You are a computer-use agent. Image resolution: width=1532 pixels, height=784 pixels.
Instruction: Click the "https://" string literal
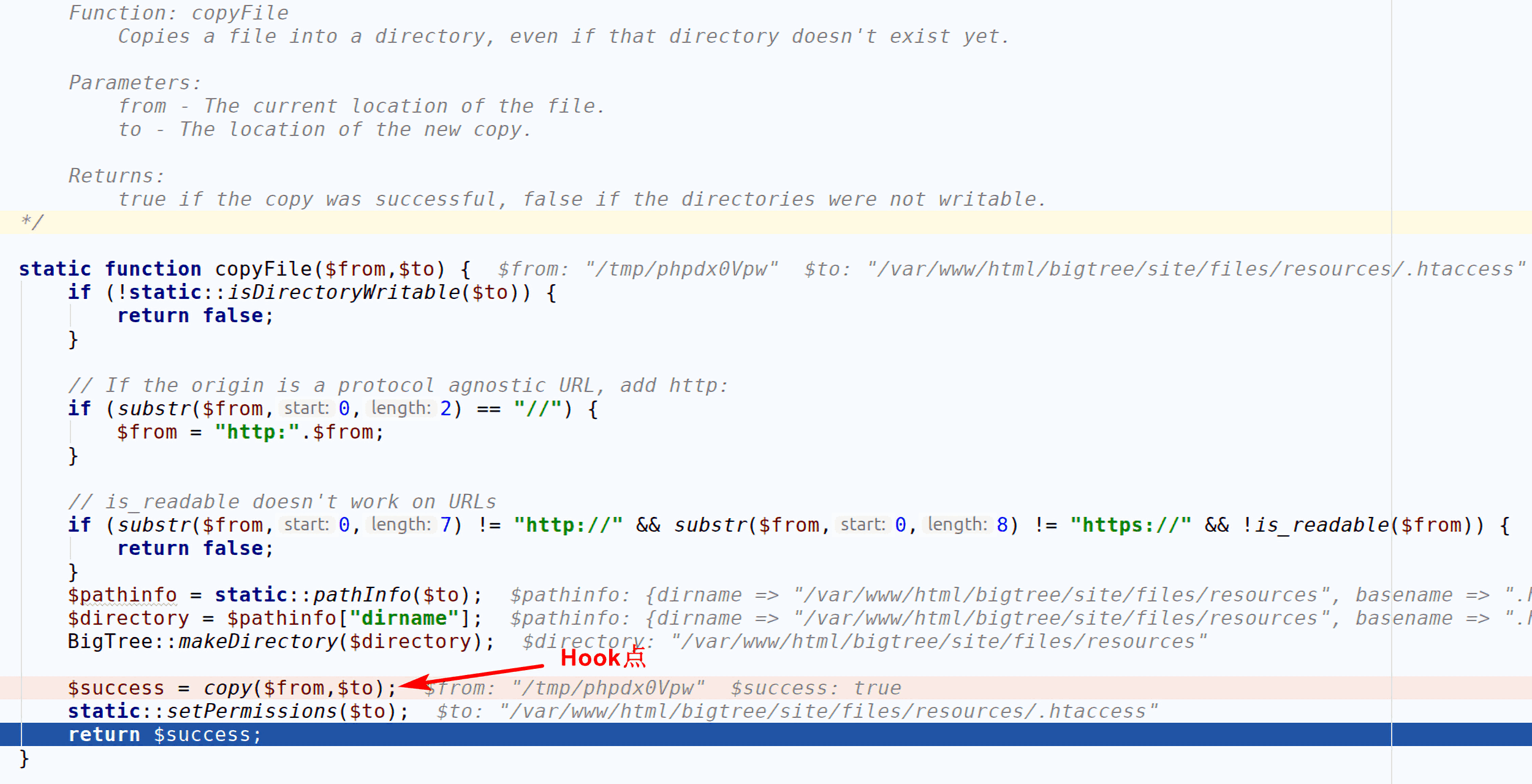point(1131,525)
